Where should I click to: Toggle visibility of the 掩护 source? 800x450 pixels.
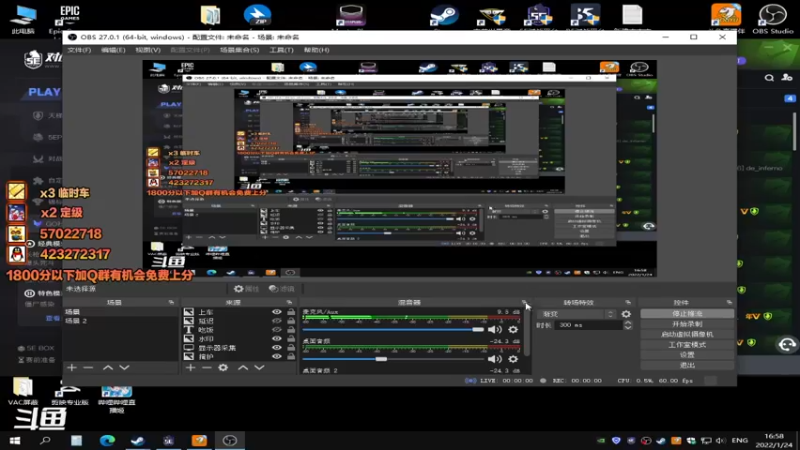(277, 356)
